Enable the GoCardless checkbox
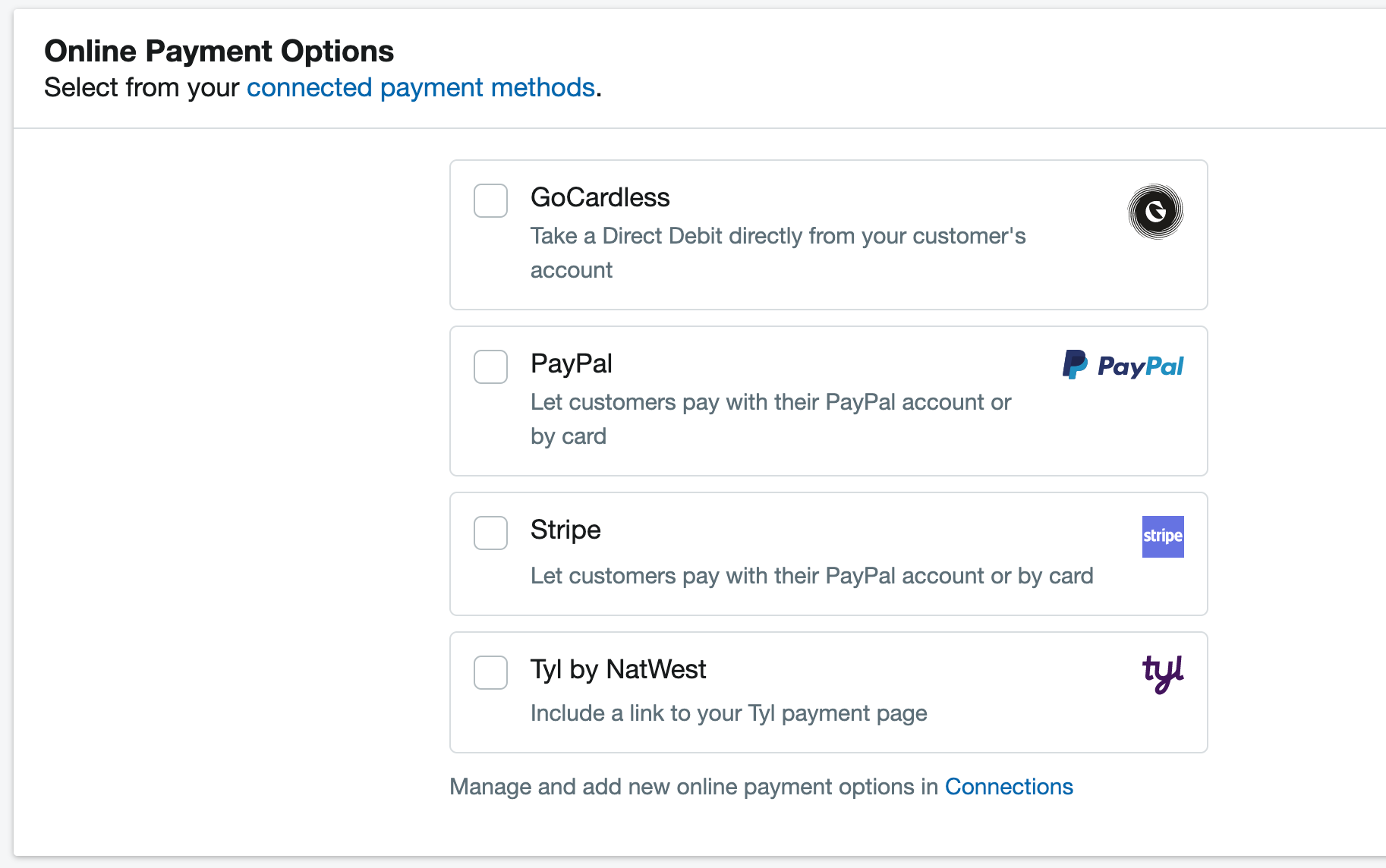Image resolution: width=1386 pixels, height=868 pixels. click(490, 200)
